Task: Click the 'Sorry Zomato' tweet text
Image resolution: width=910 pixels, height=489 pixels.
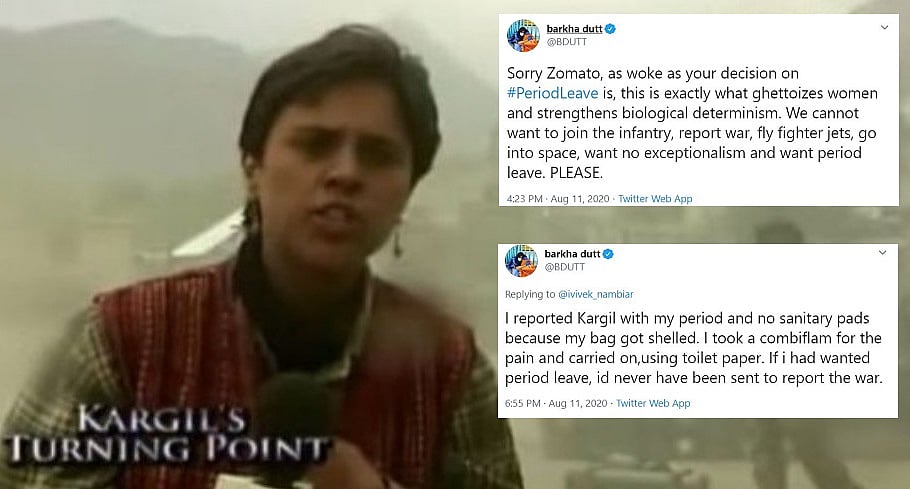Action: pyautogui.click(x=692, y=123)
